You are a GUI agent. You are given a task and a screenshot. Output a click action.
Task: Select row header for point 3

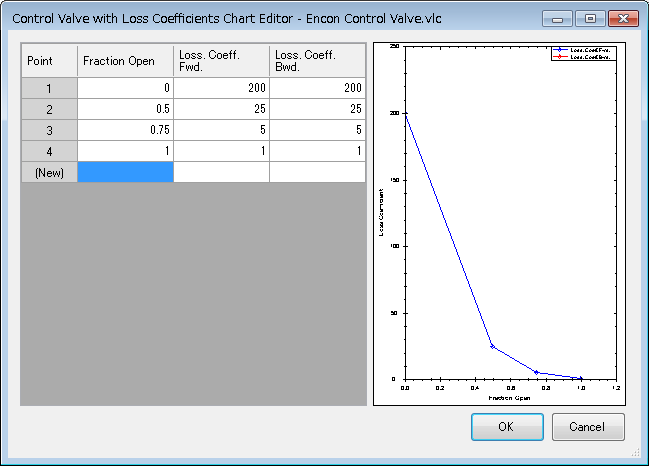click(49, 130)
